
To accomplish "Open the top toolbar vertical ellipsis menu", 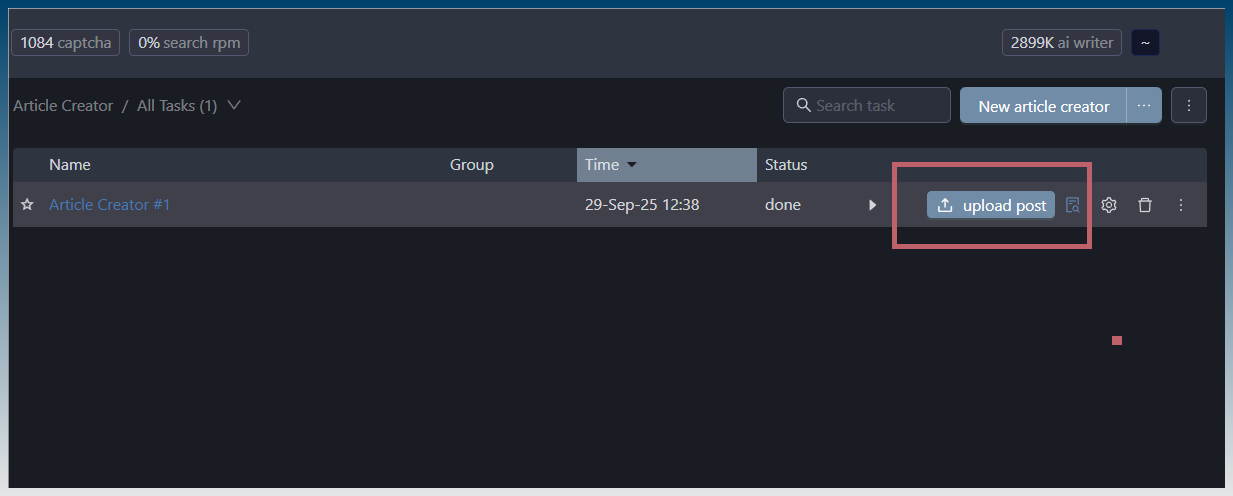I will click(1188, 105).
